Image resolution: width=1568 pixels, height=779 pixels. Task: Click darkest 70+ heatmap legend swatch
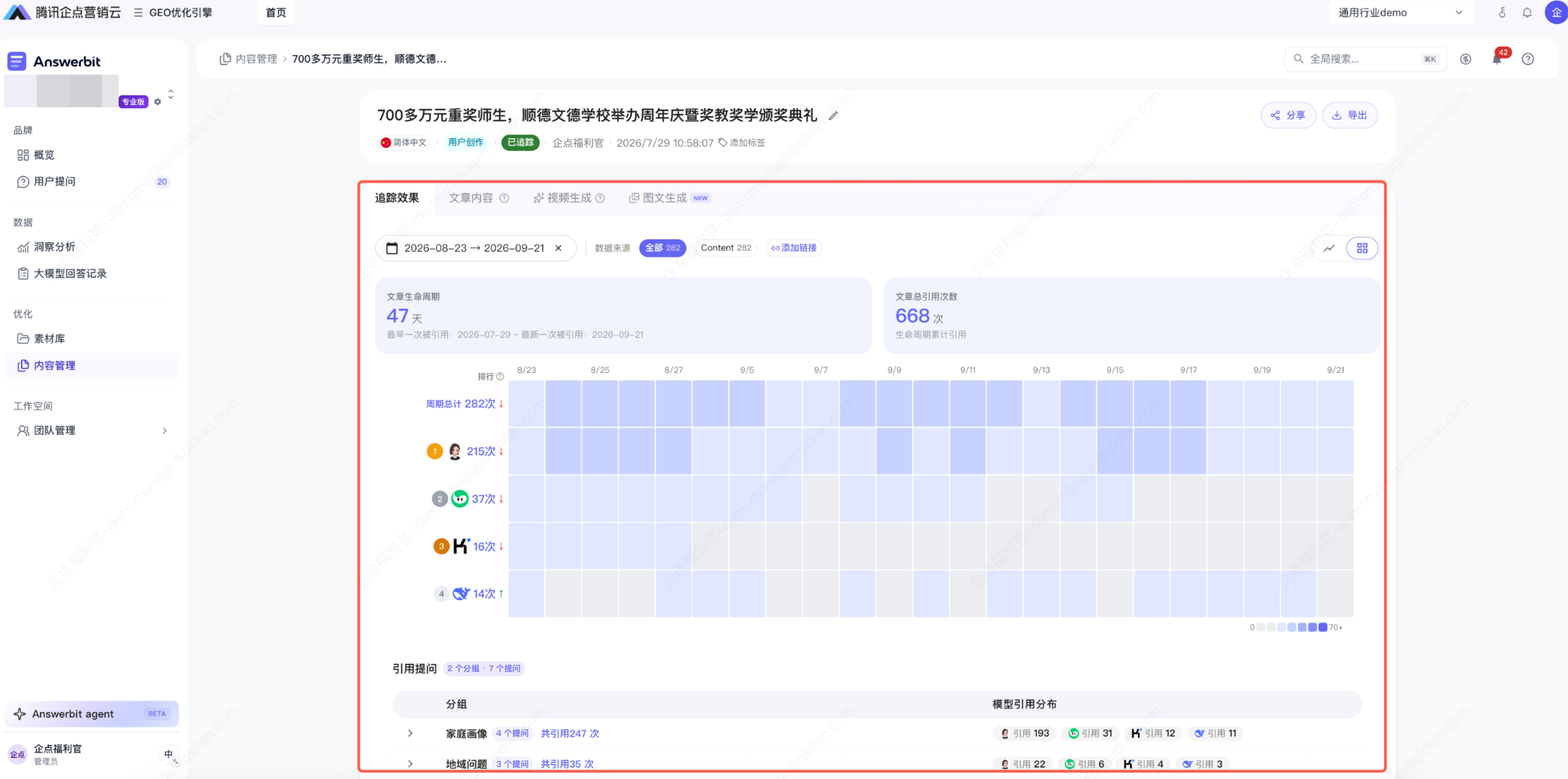(x=1322, y=627)
